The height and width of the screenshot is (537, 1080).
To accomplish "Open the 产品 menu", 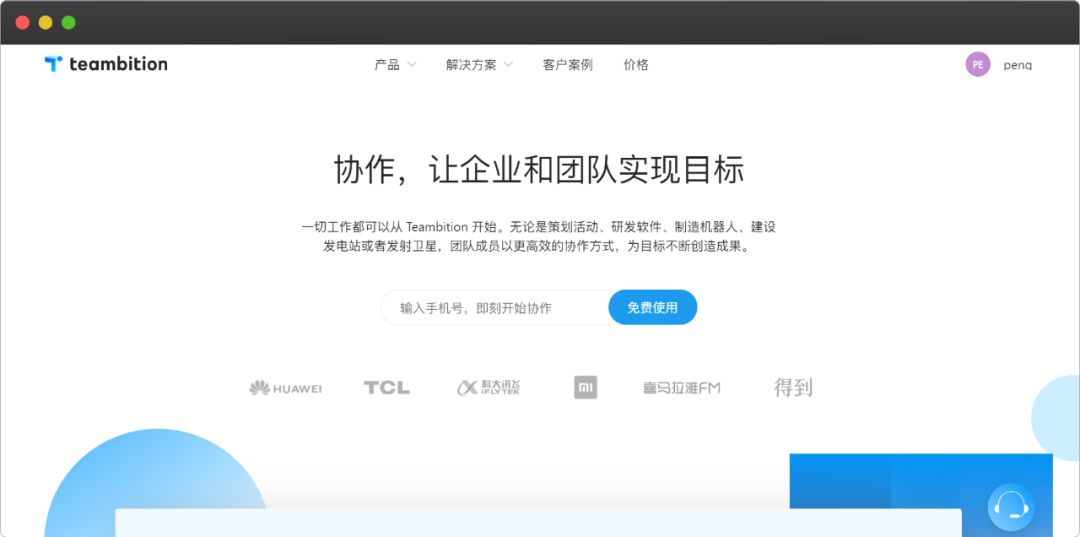I will [x=387, y=65].
